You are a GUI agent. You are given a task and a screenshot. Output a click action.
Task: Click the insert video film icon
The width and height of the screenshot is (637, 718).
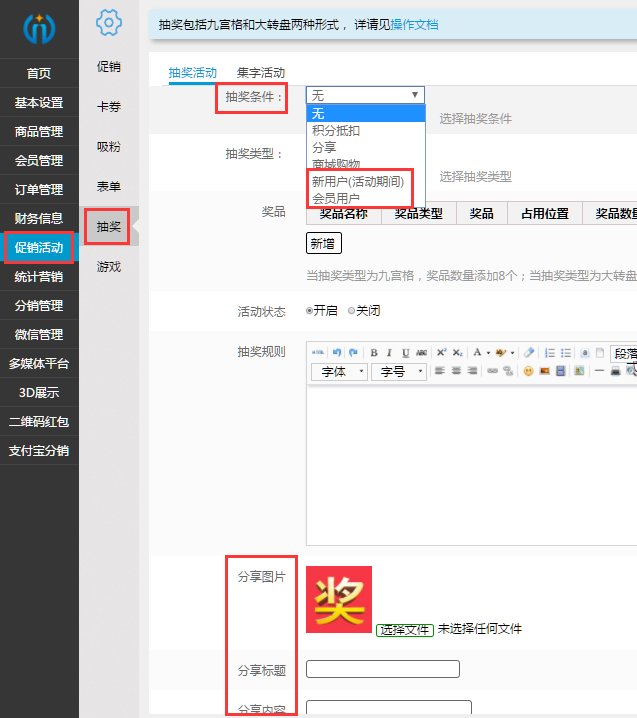click(x=561, y=371)
